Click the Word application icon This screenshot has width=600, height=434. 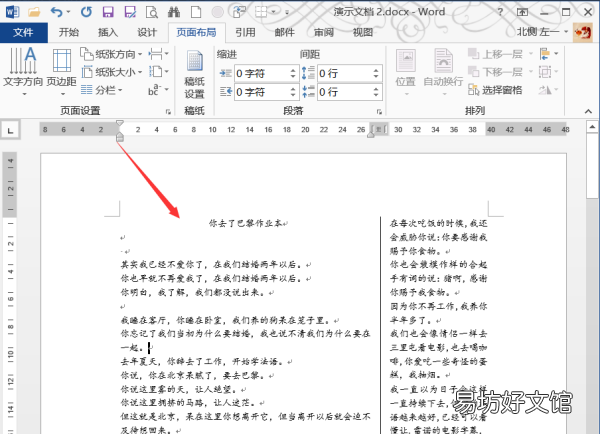point(12,12)
